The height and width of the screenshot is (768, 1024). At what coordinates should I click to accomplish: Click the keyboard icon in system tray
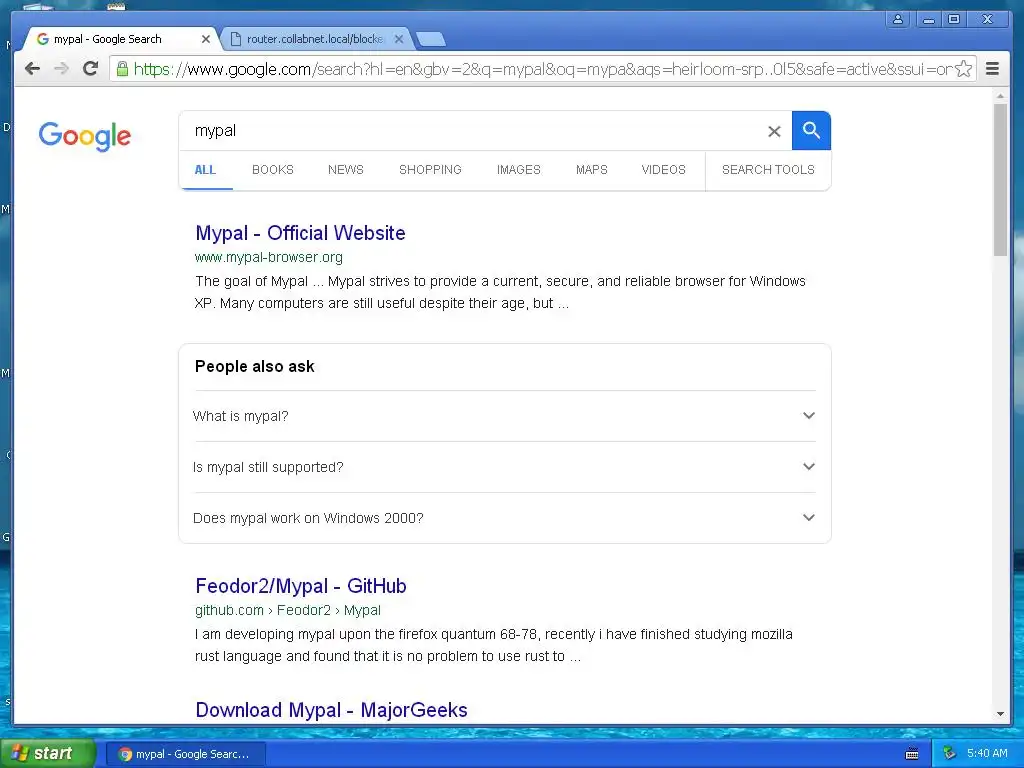pyautogui.click(x=912, y=754)
